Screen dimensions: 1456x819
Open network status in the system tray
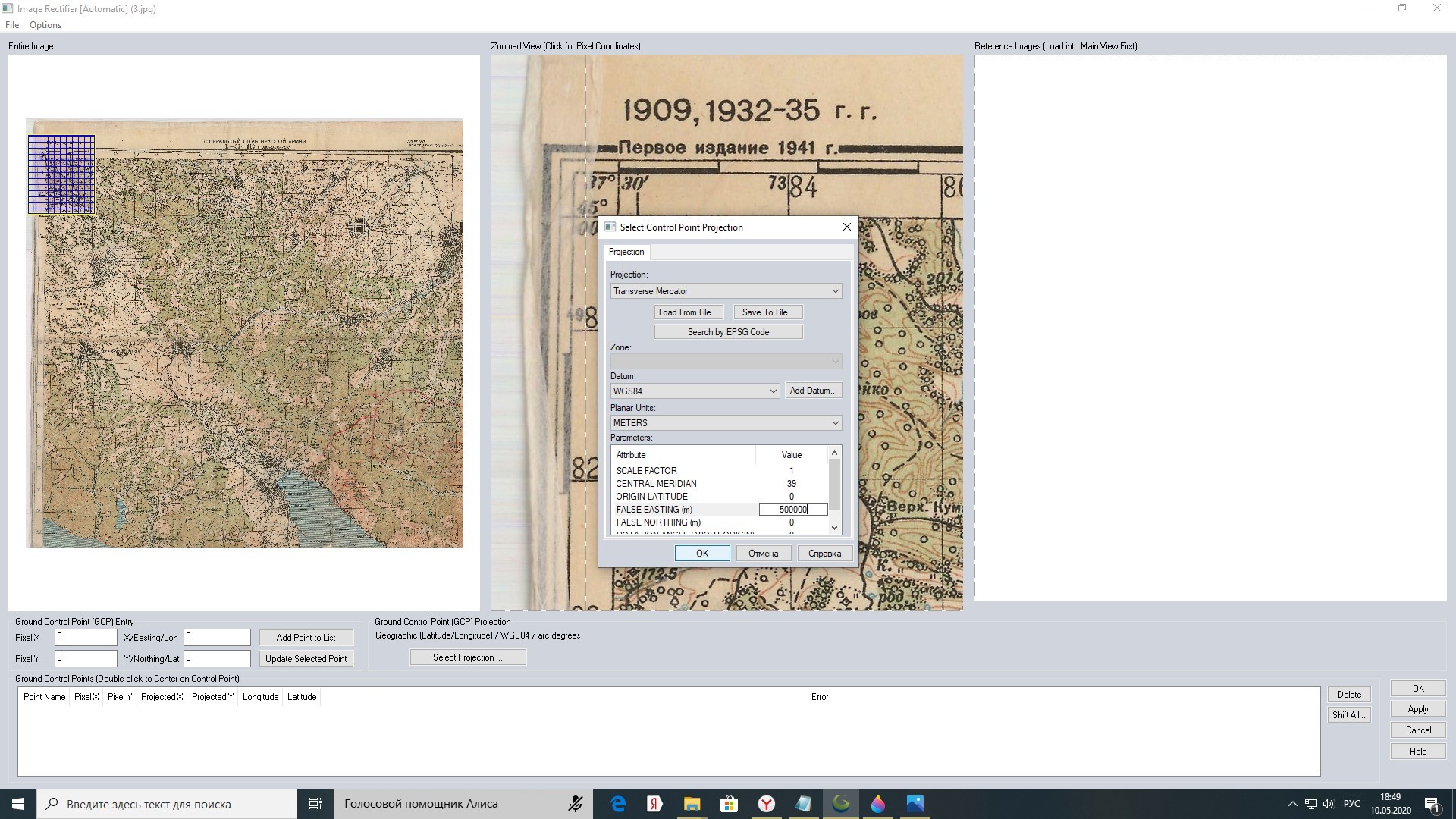(1310, 804)
